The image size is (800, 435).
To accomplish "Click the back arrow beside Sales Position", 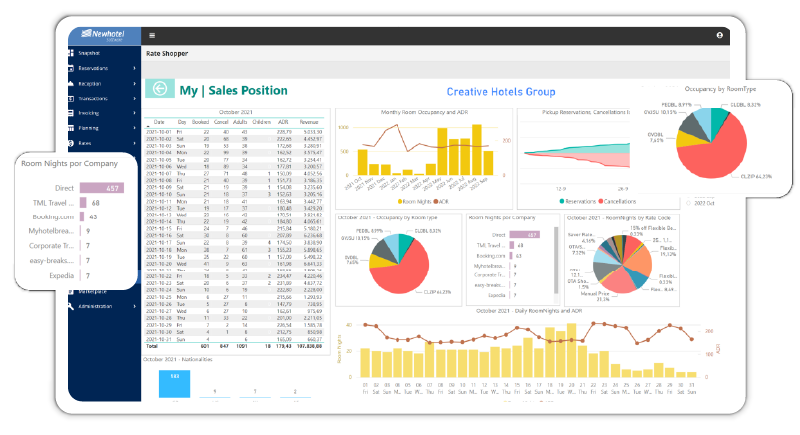I will coord(160,89).
